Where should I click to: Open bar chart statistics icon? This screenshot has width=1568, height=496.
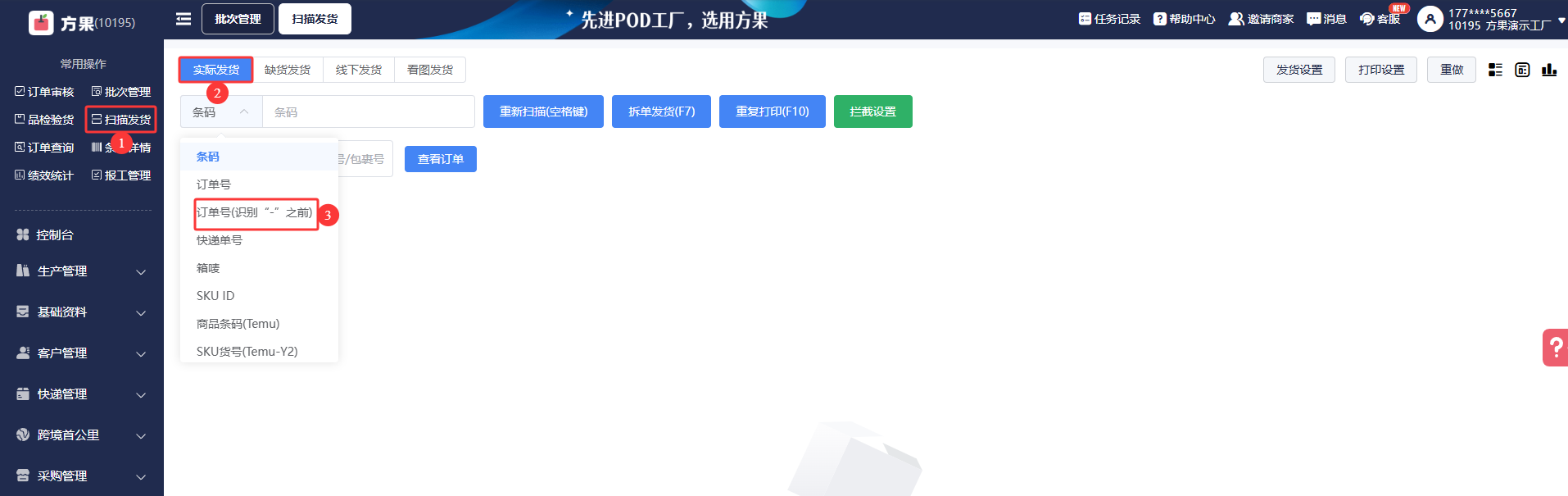click(1549, 70)
